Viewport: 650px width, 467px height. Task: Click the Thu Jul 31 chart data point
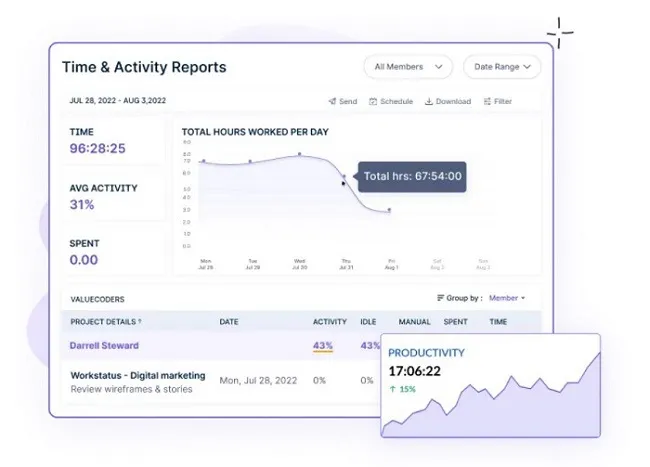344,177
